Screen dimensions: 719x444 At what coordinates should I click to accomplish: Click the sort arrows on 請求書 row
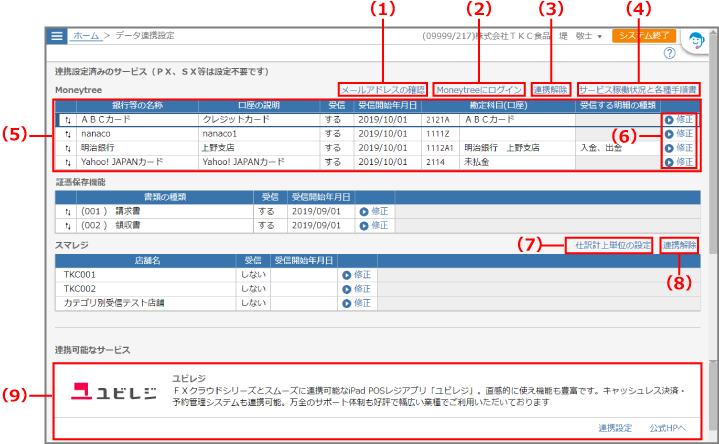pos(67,211)
